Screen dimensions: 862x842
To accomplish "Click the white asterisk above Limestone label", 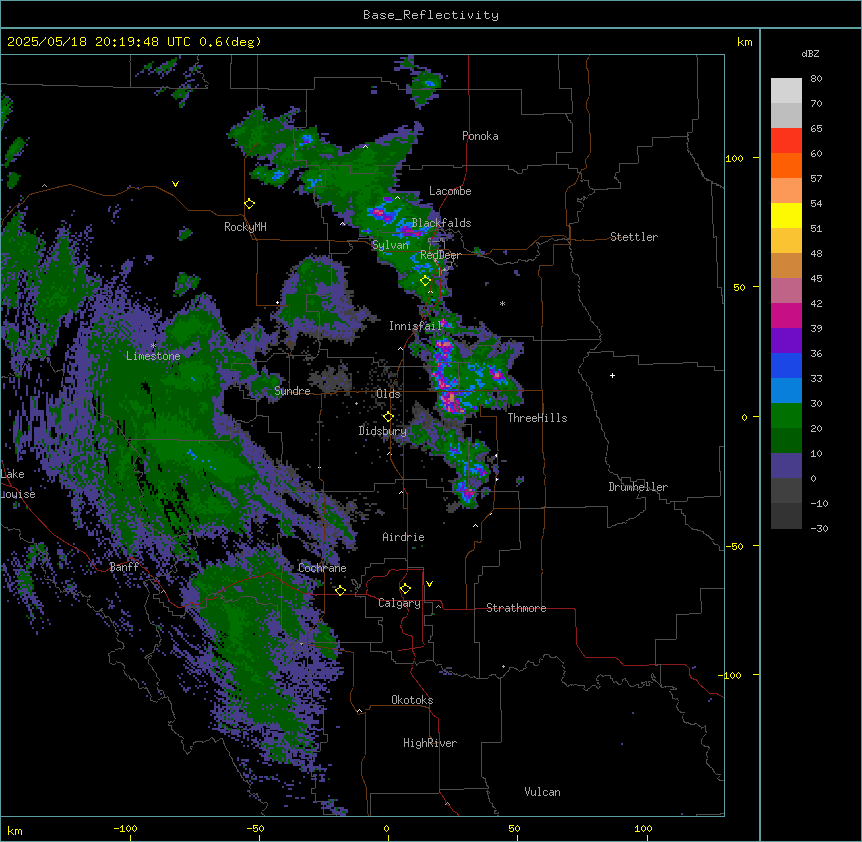I will 153,345.
